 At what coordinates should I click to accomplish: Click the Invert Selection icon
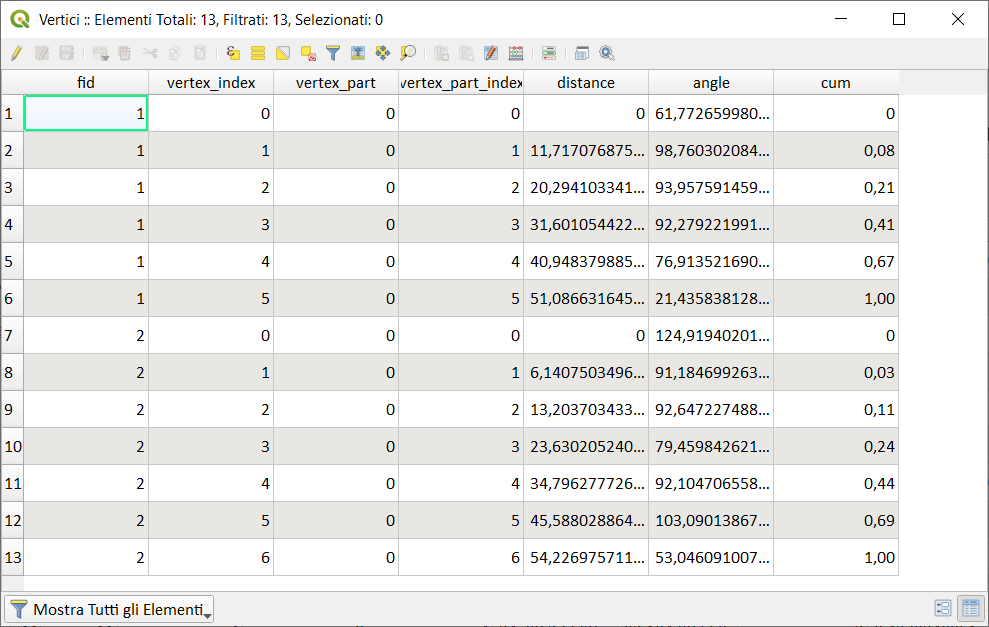point(283,53)
